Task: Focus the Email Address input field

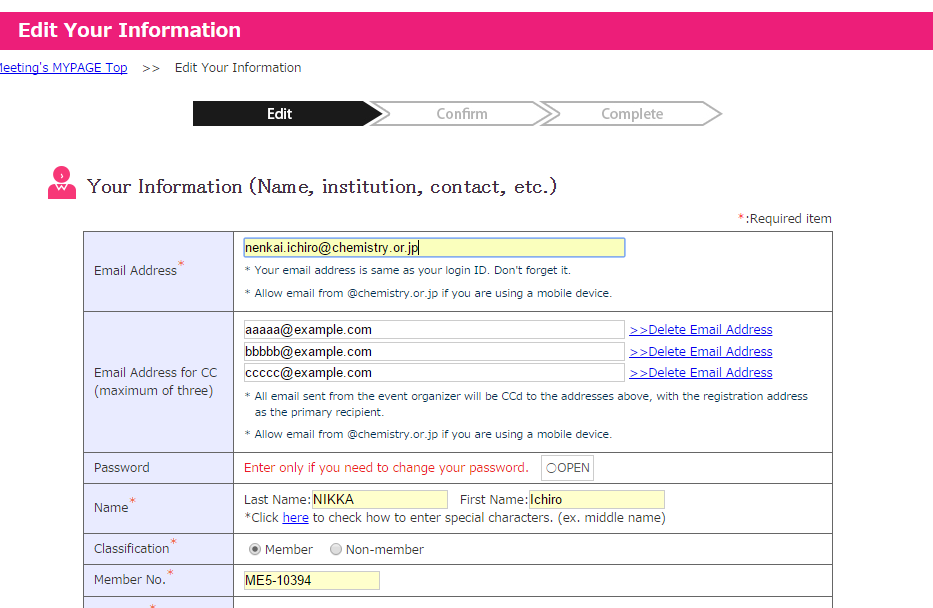Action: tap(434, 247)
